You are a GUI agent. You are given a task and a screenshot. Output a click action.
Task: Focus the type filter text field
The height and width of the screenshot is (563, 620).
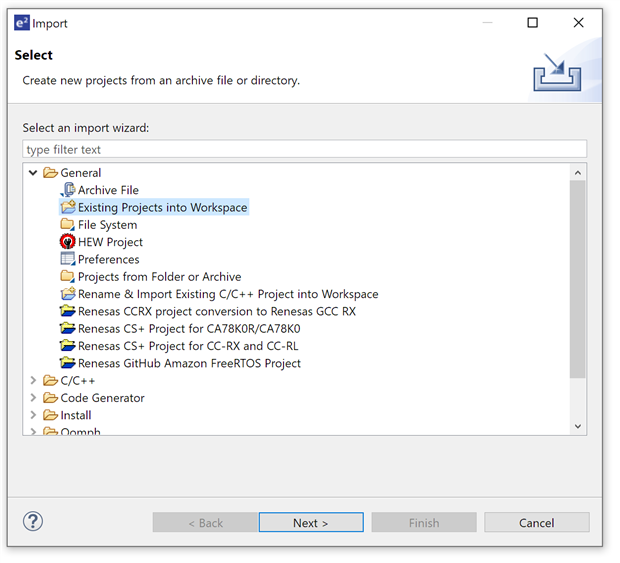pos(304,150)
